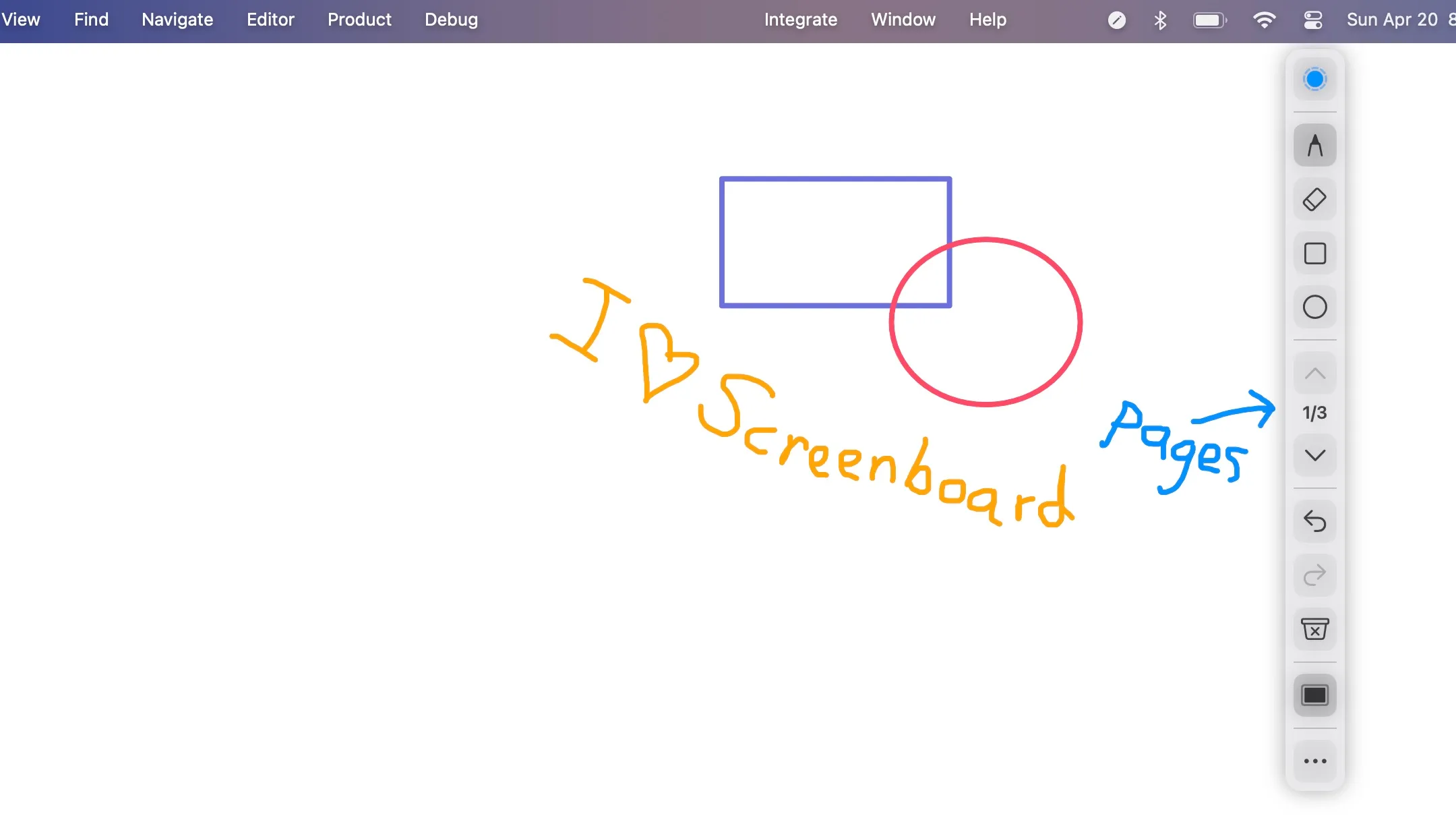Open the Find menu
The image size is (1456, 824).
[91, 20]
